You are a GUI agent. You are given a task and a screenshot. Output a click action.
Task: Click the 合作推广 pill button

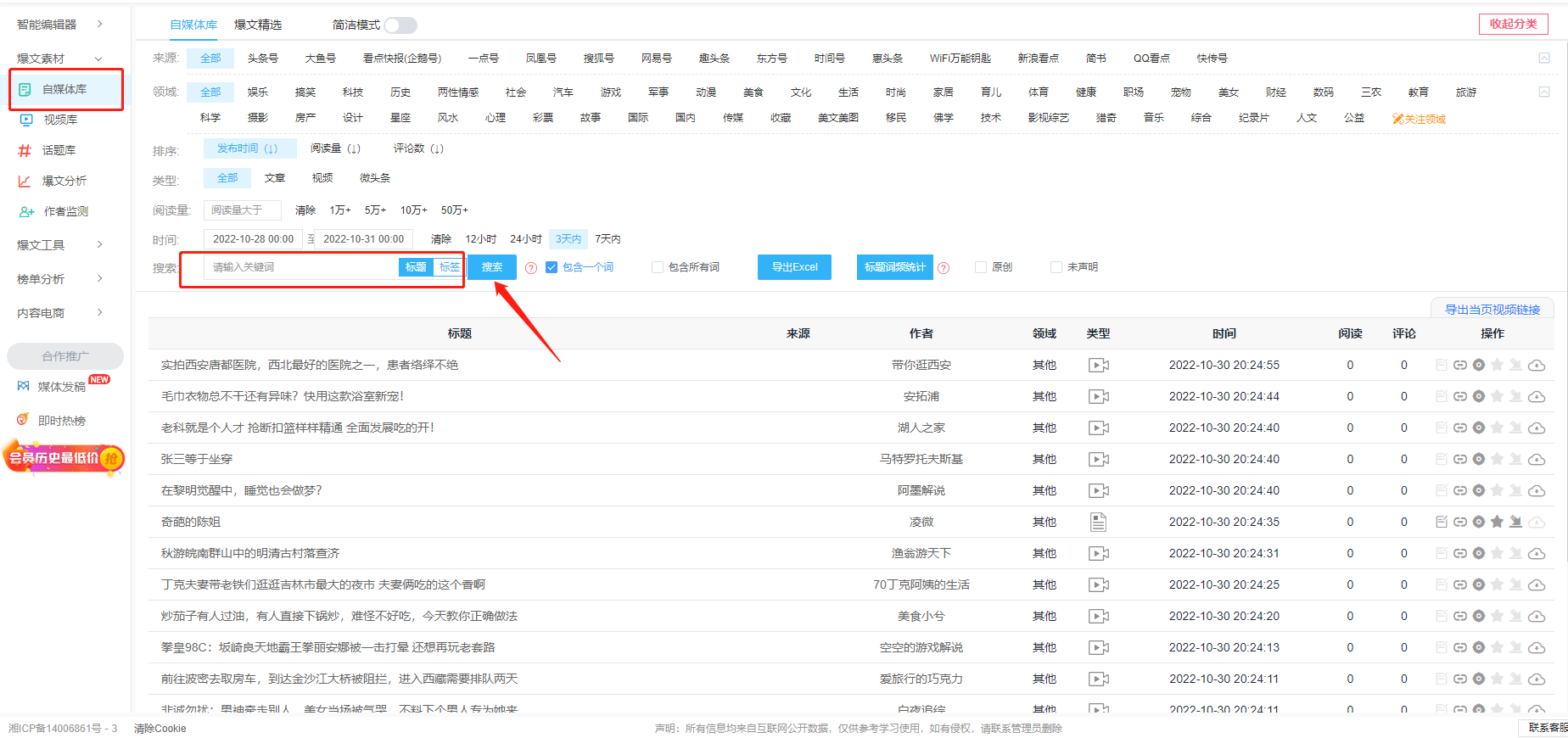pyautogui.click(x=65, y=356)
